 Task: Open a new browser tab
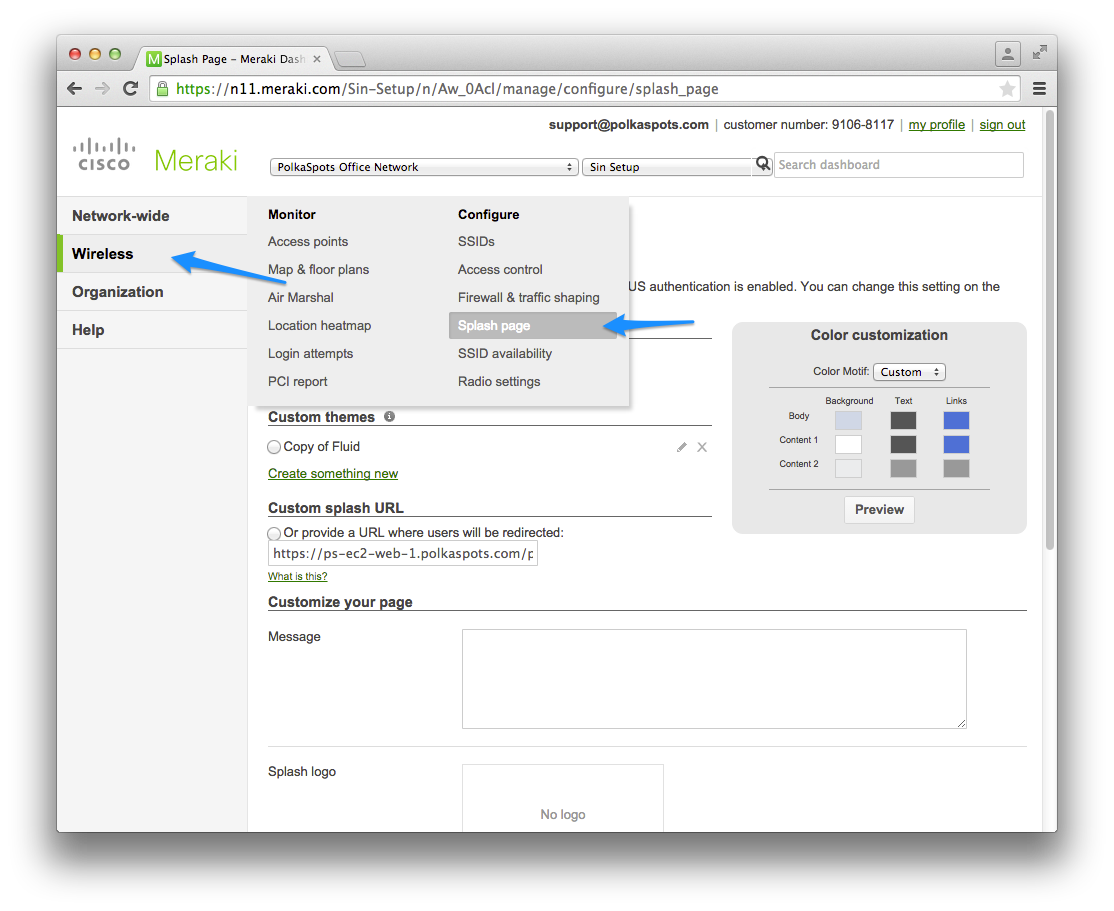click(x=350, y=59)
